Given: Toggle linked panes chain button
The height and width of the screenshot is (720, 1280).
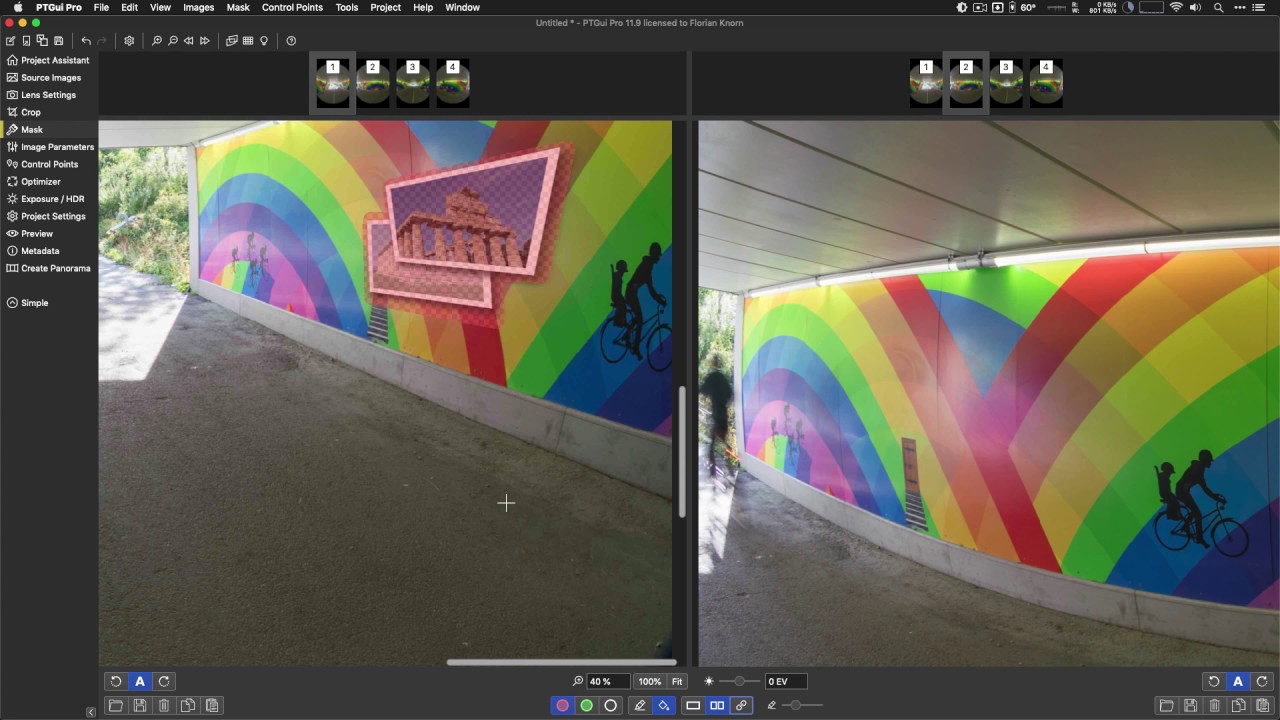Looking at the screenshot, I should click(x=741, y=705).
